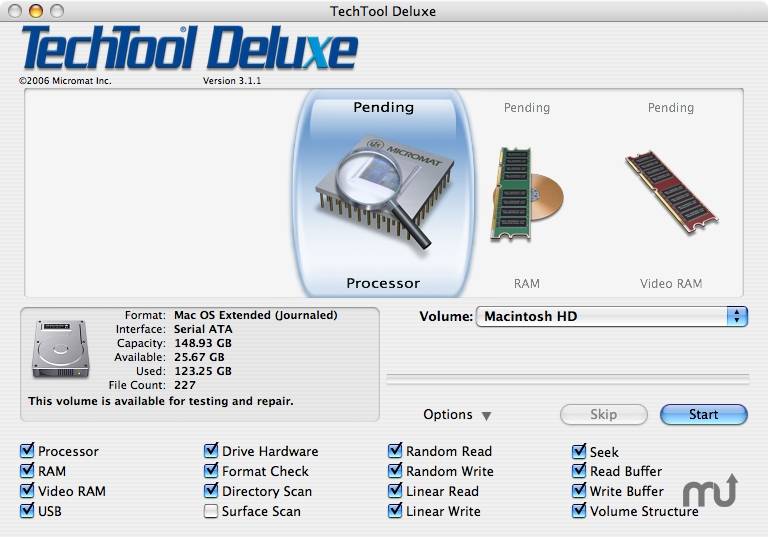Minimize the window with yellow button
The width and height of the screenshot is (768, 537).
pyautogui.click(x=36, y=11)
